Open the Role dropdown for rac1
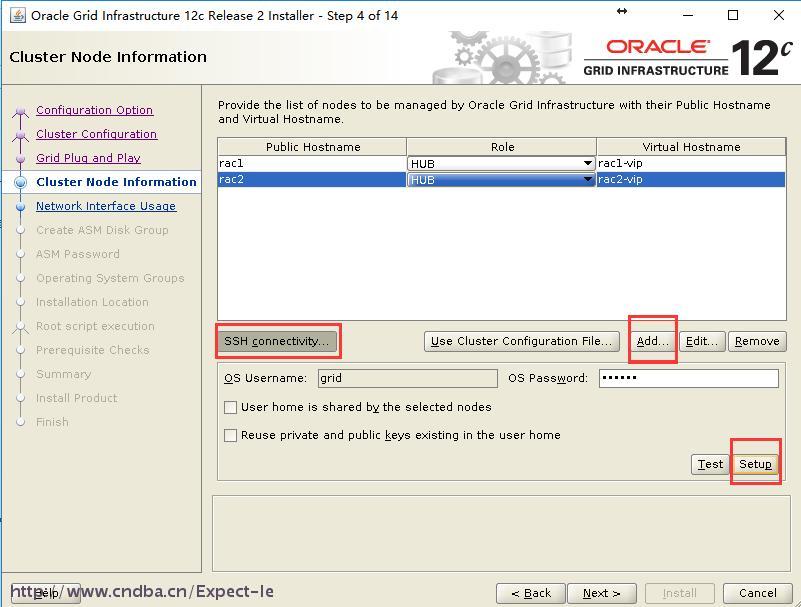The width and height of the screenshot is (801, 607). click(501, 164)
